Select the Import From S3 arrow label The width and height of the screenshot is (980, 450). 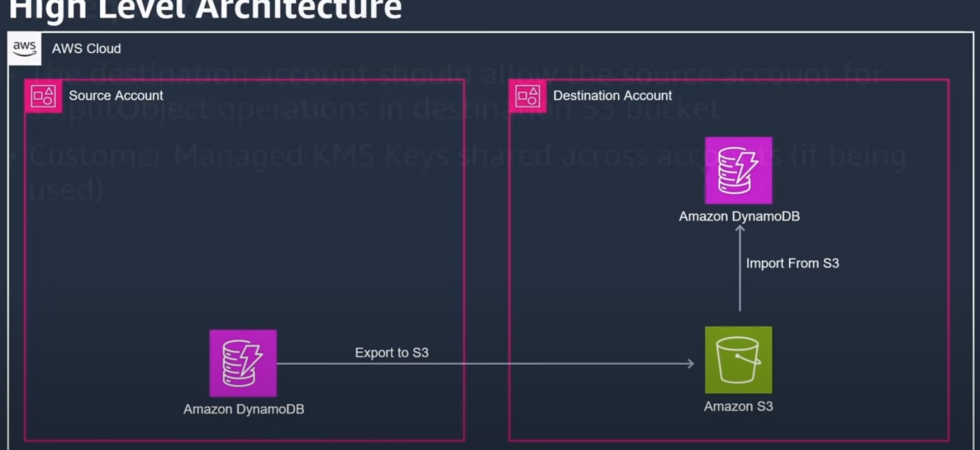point(792,263)
